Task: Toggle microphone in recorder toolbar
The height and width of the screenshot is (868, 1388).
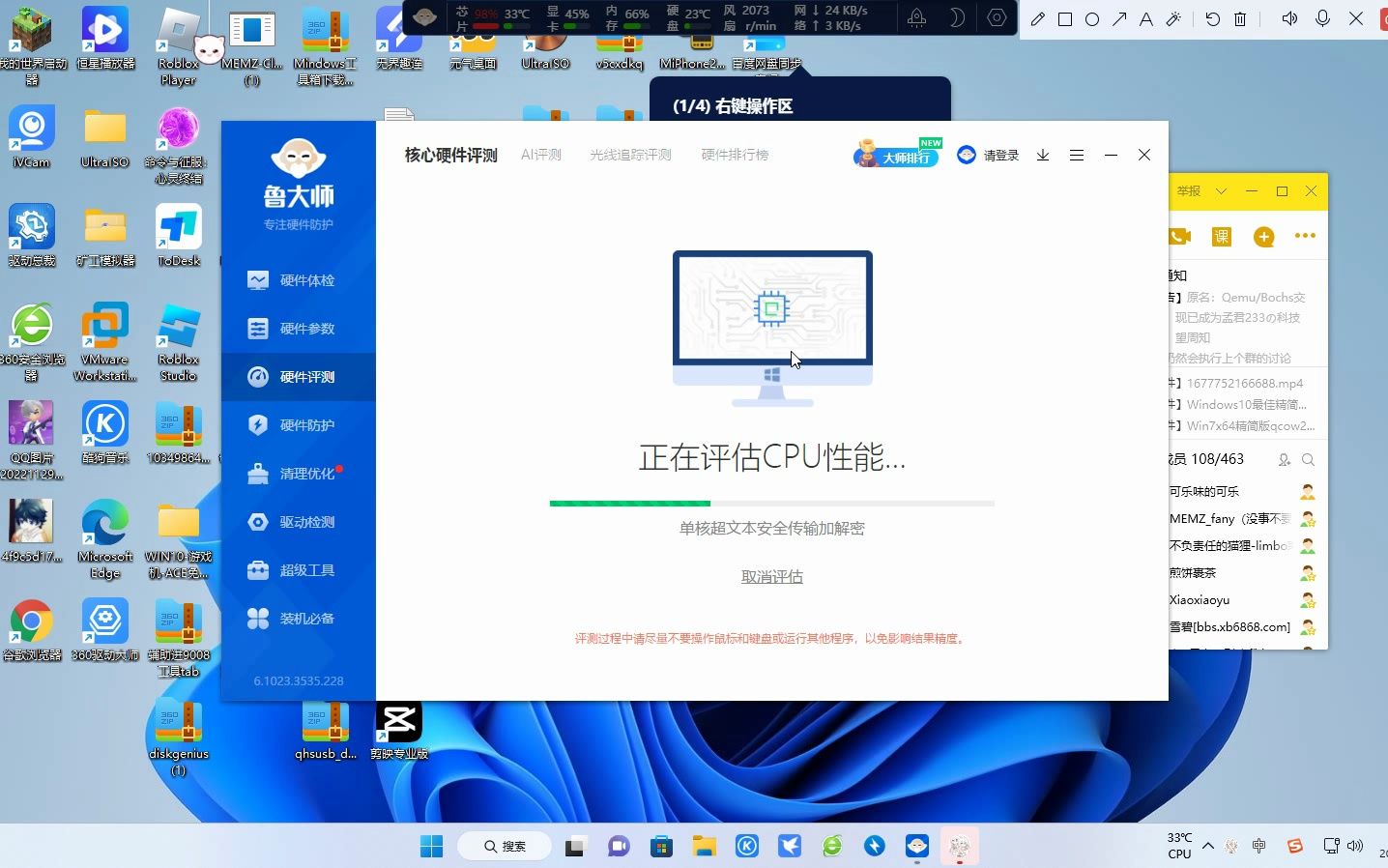Action: pos(1323,18)
